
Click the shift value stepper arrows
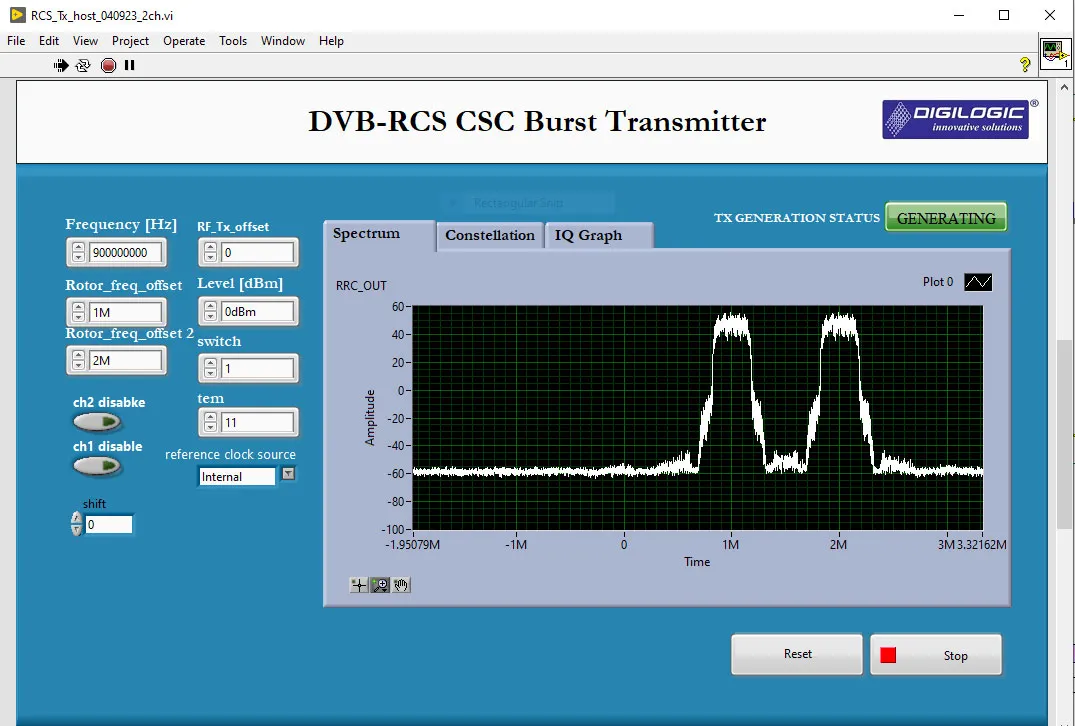tap(77, 524)
